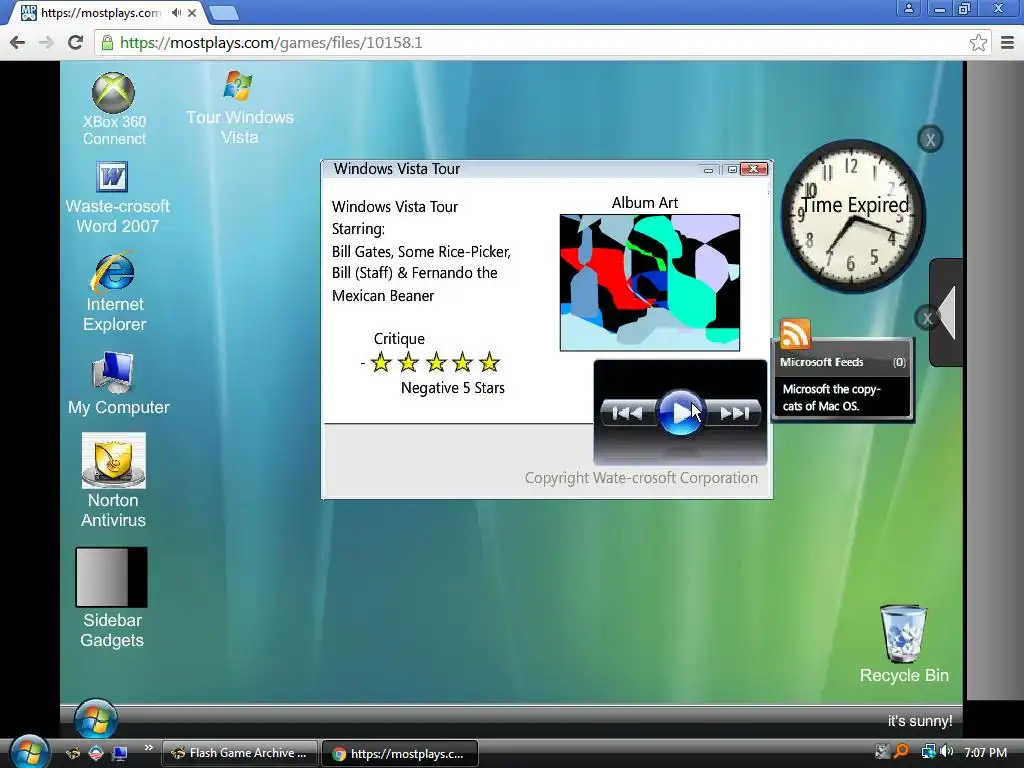The image size is (1024, 768).
Task: Click the taskbar clock 7:07 PM
Action: coord(986,752)
